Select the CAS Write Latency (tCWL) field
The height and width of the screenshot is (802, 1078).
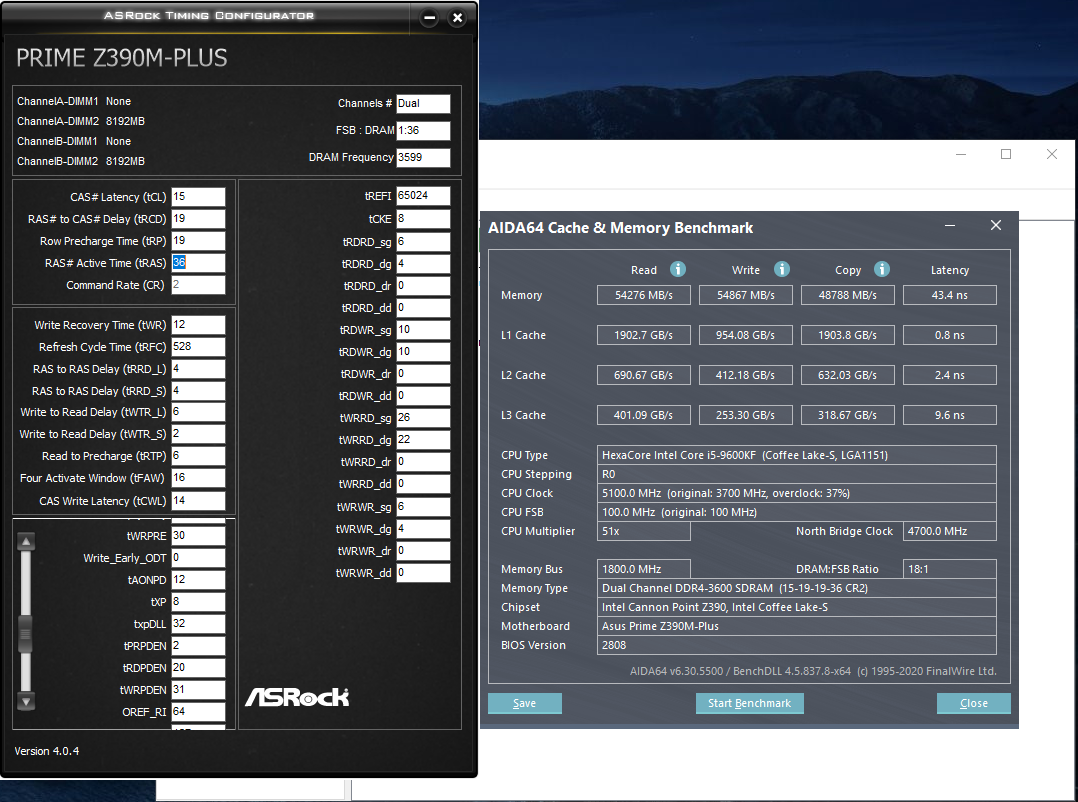click(198, 500)
